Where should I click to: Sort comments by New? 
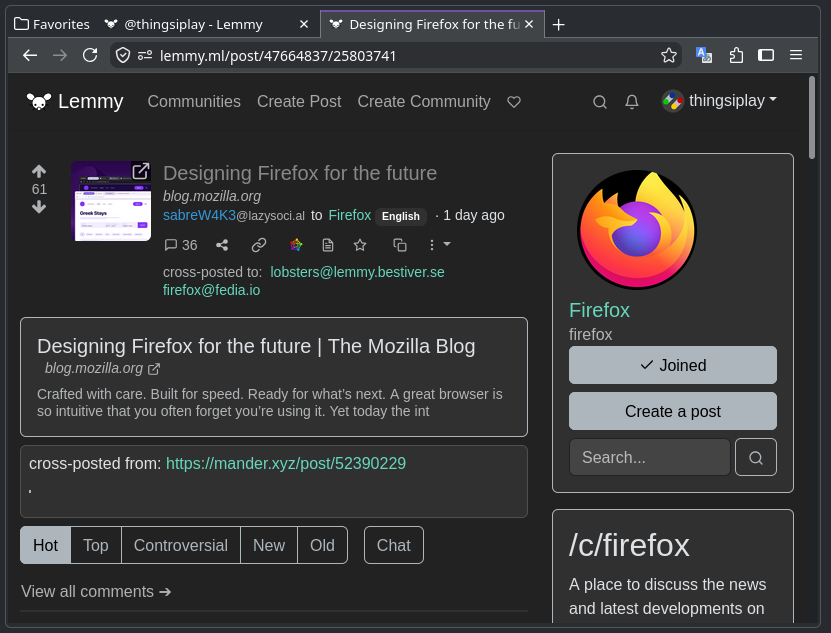(269, 545)
